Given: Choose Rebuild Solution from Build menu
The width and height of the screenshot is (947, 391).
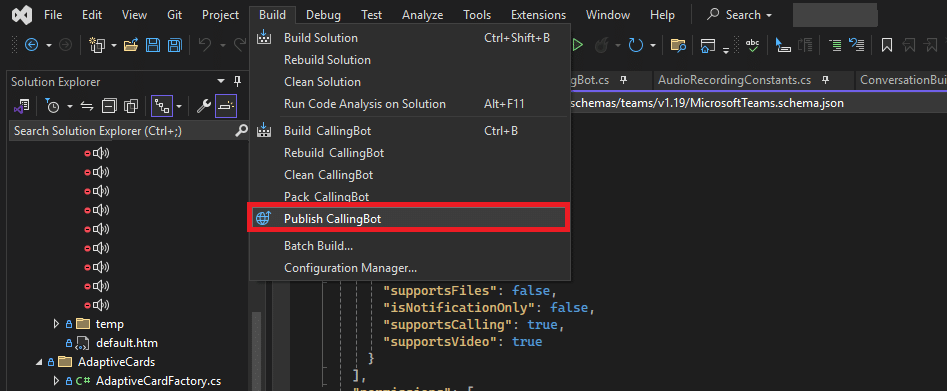Looking at the screenshot, I should (x=410, y=60).
